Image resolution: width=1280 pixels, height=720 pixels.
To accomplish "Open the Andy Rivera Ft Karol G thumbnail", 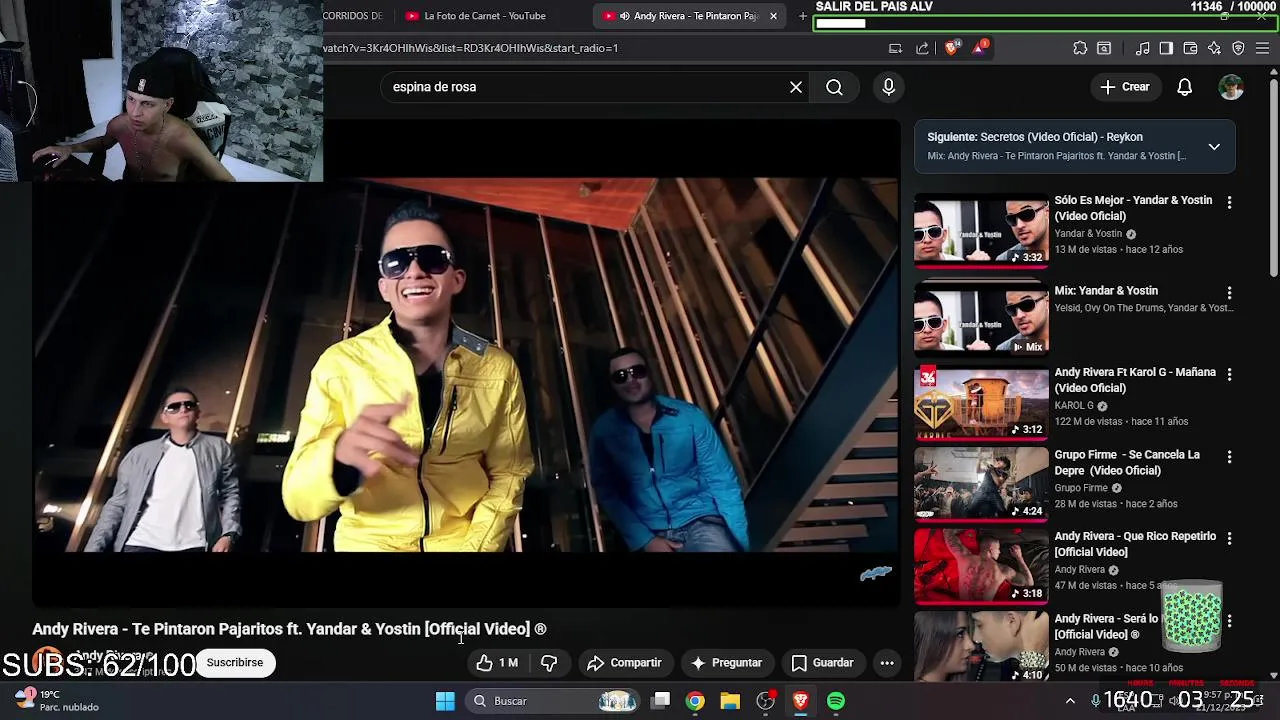I will tap(981, 402).
